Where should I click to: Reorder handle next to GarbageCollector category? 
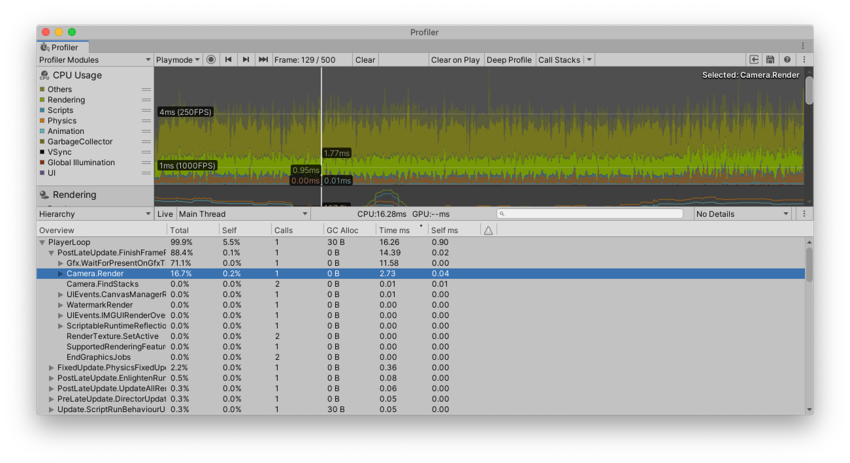[146, 142]
